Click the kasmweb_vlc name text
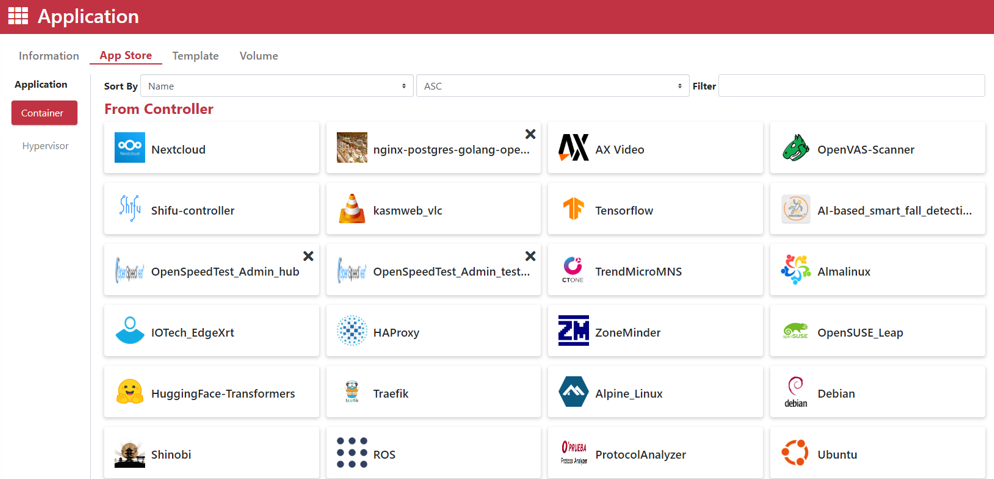 click(408, 211)
